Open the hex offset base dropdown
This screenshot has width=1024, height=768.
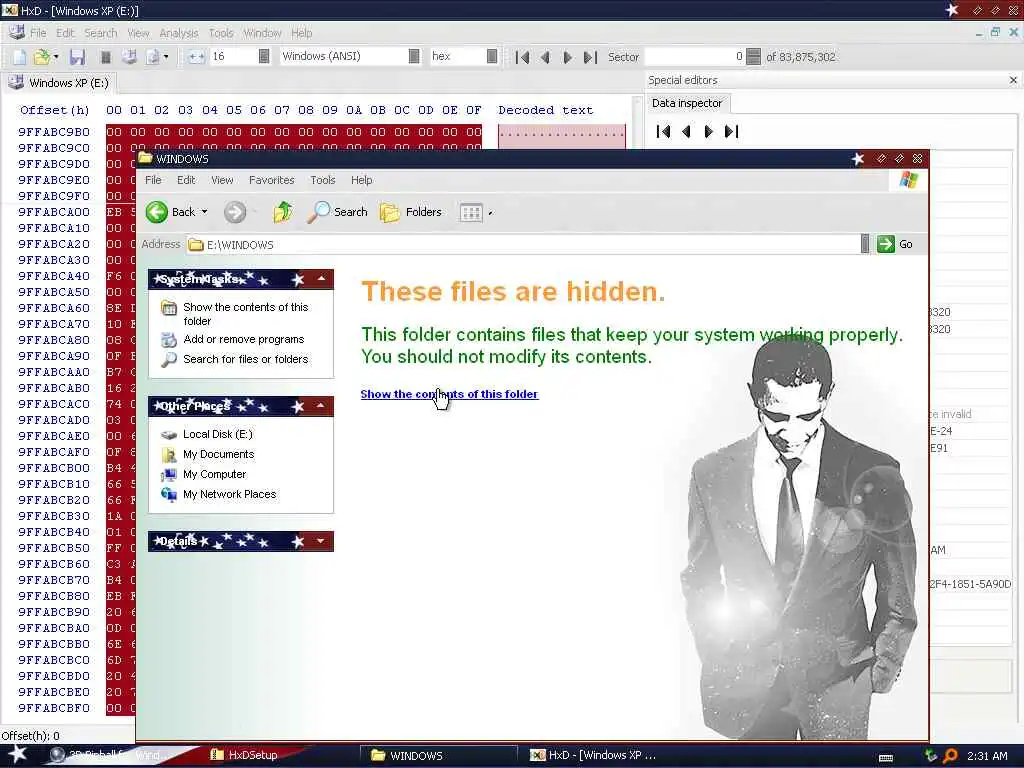[492, 56]
